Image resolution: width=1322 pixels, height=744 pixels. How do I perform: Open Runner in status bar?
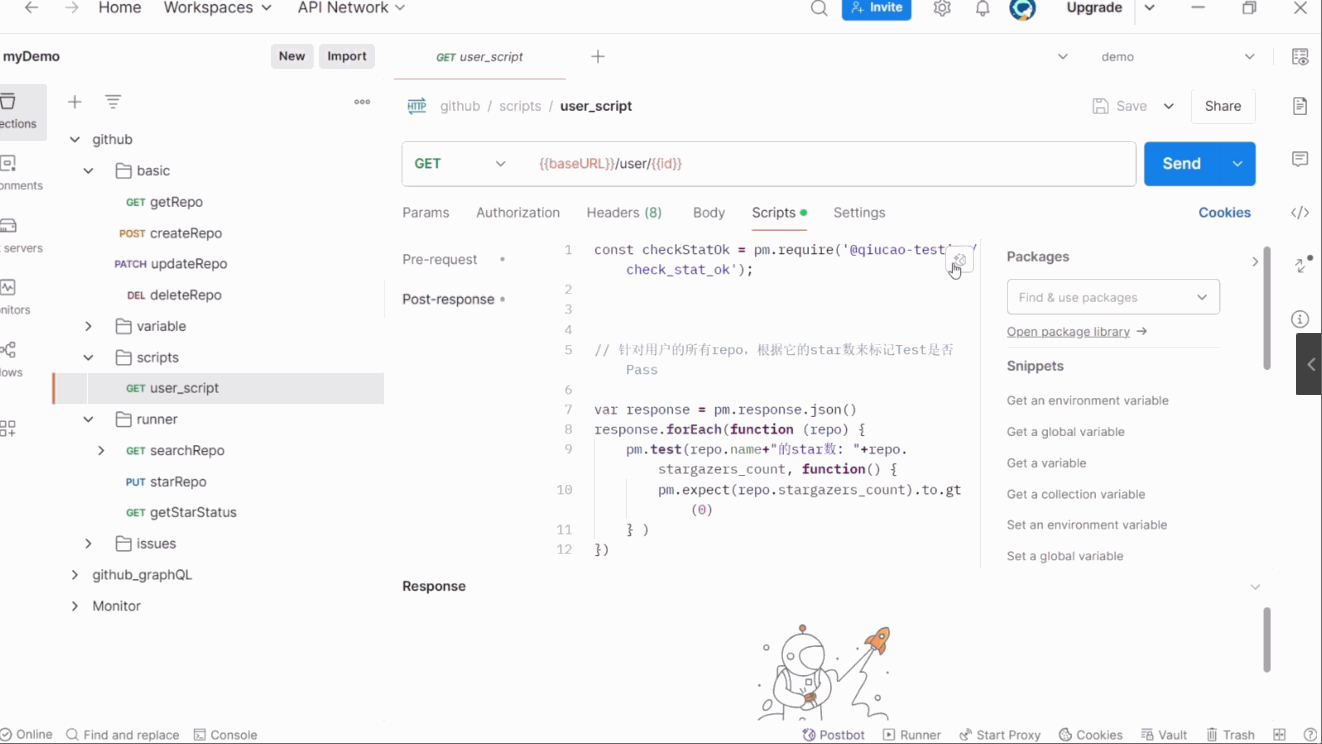click(912, 735)
